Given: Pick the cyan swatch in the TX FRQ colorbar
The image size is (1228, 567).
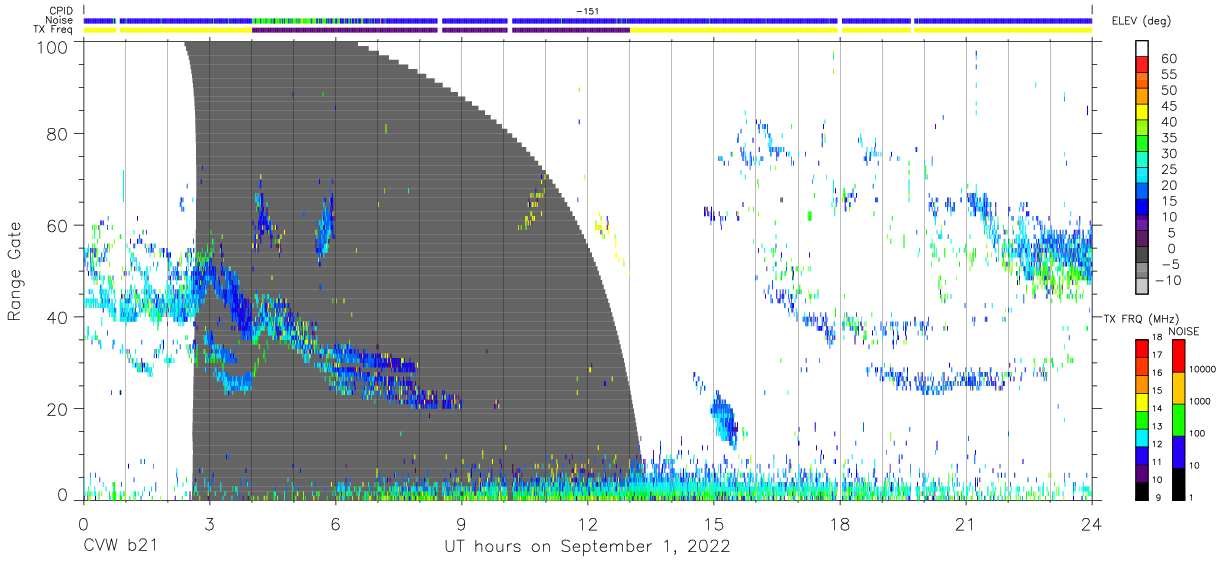Looking at the screenshot, I should tap(1142, 437).
